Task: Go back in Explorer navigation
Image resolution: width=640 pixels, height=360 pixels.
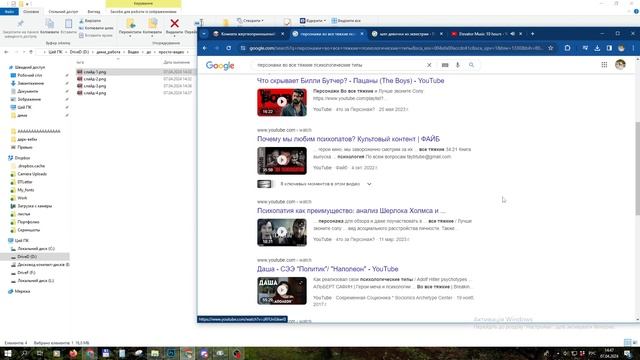Action: coord(6,52)
